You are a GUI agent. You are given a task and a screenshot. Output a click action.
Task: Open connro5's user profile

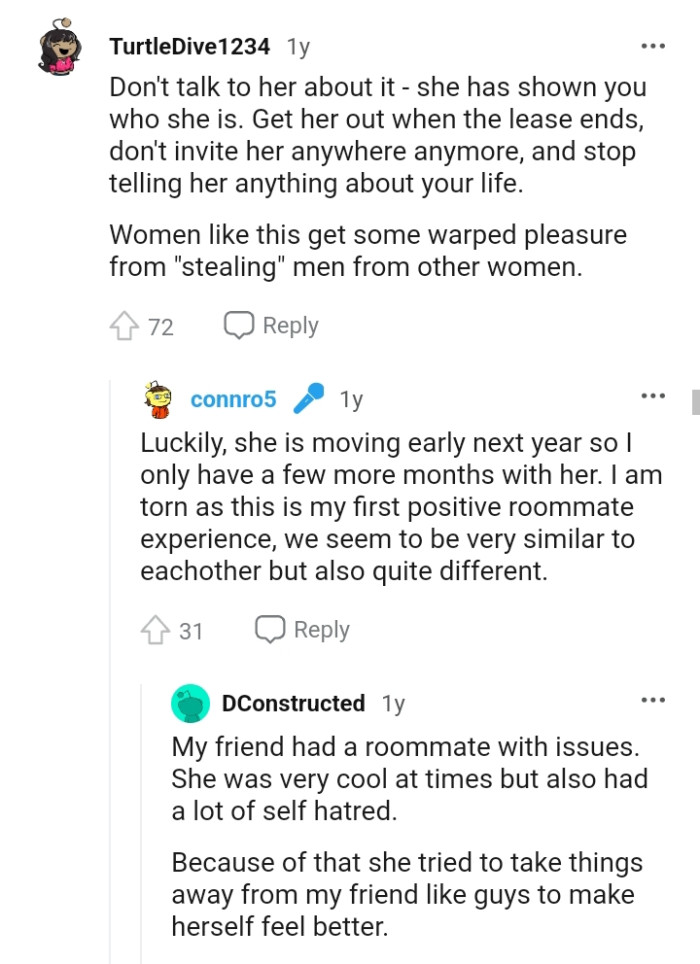232,399
